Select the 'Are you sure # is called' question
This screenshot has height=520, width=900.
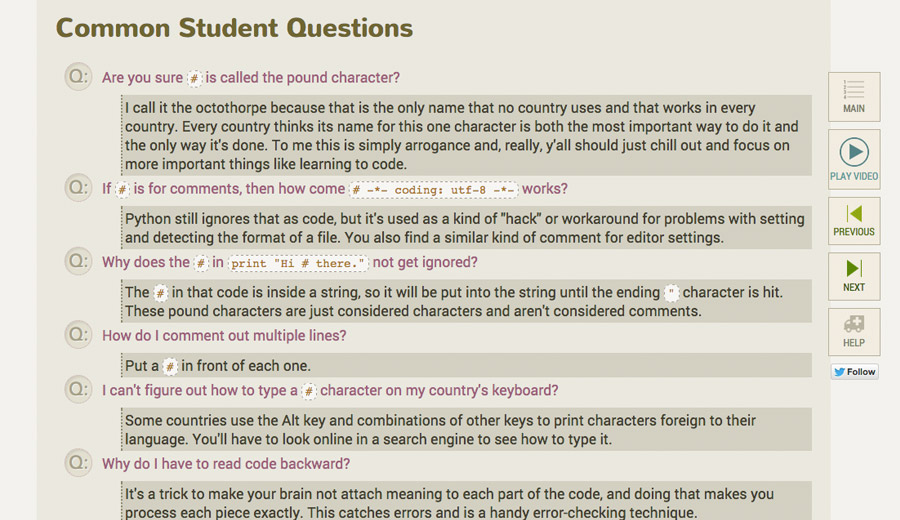click(250, 78)
